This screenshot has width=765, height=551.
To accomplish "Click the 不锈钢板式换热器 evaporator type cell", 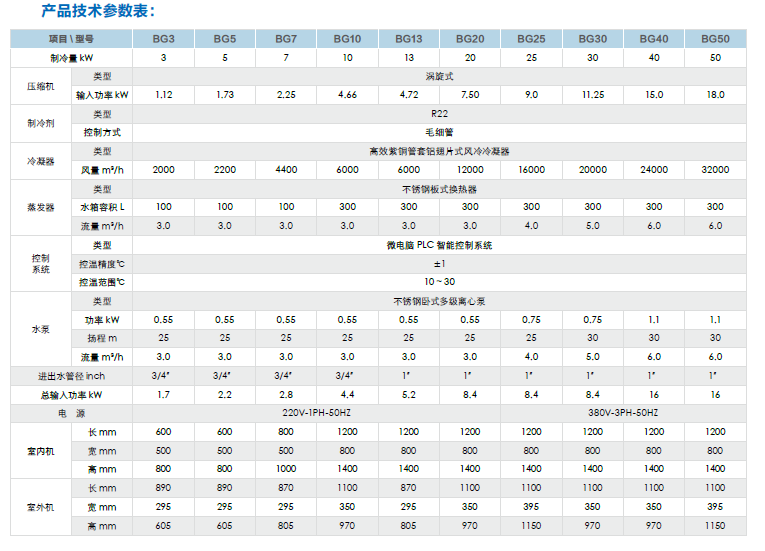I will [x=440, y=189].
